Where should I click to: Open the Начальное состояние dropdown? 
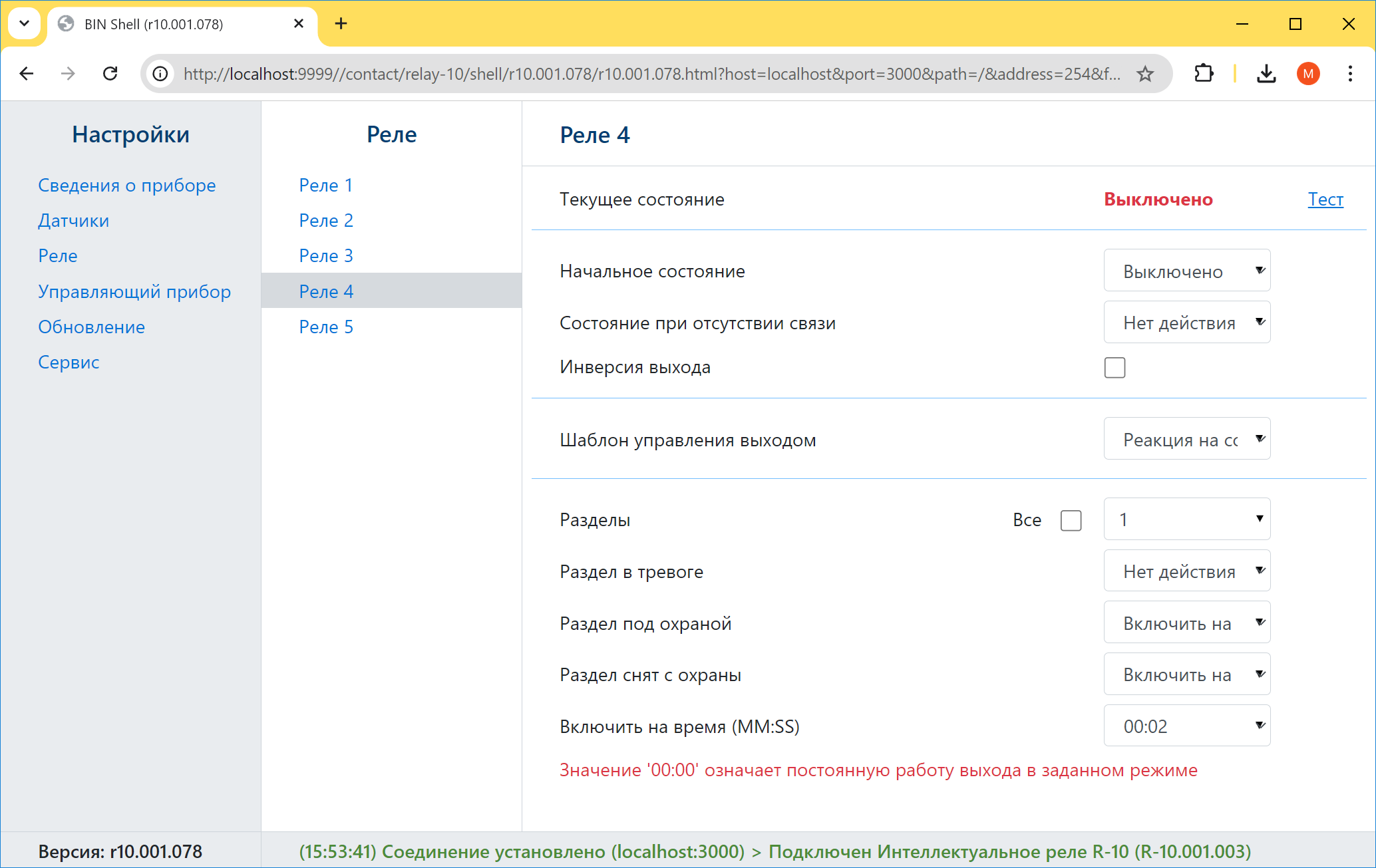(x=1187, y=271)
